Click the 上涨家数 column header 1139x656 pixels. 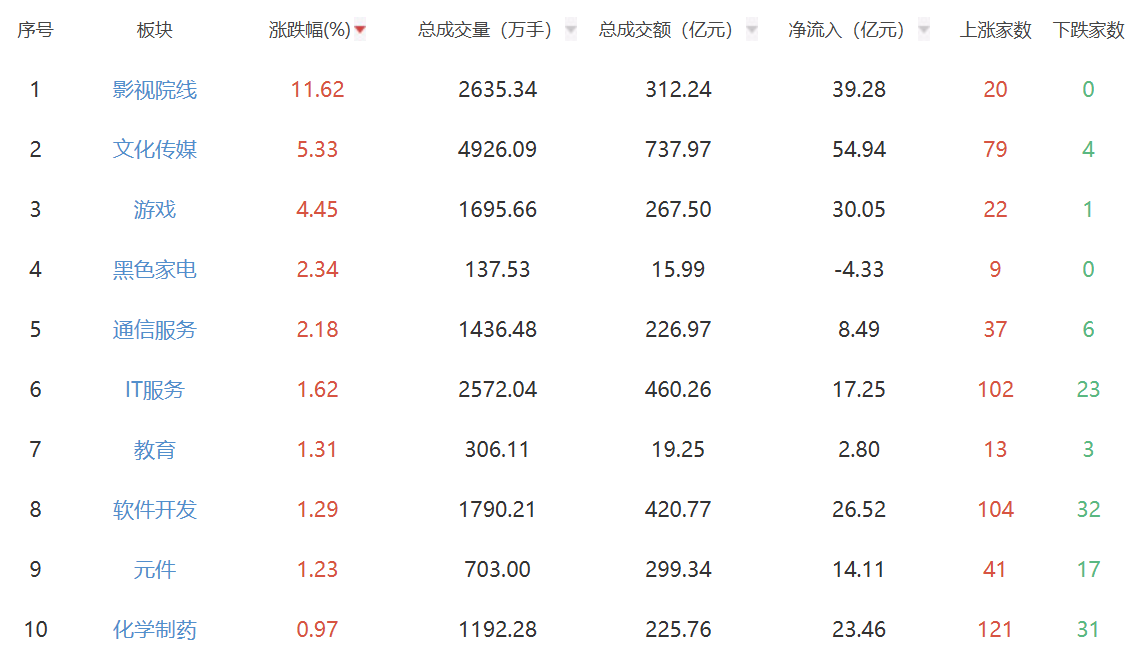[x=995, y=30]
